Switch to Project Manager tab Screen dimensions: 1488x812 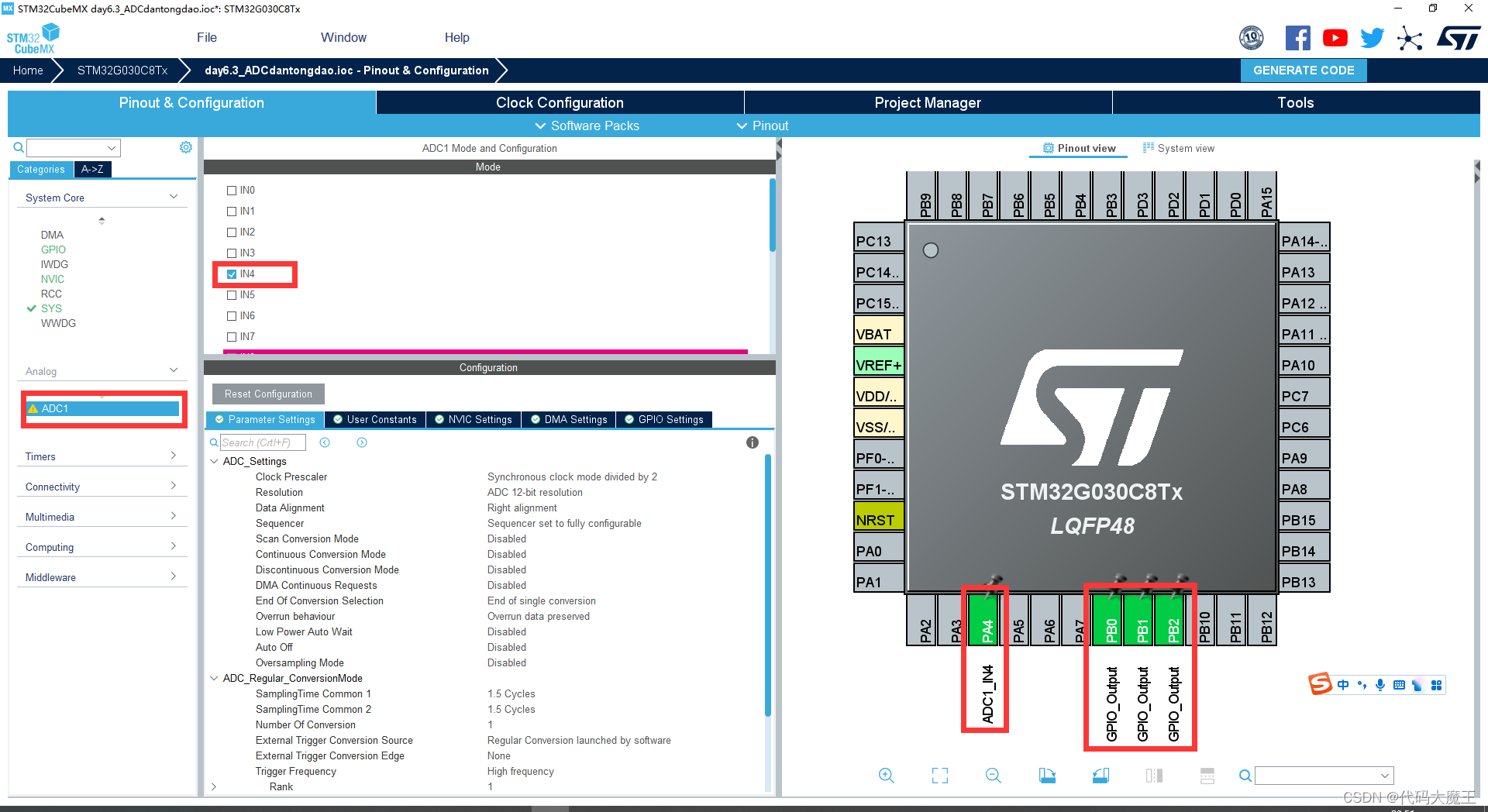(928, 102)
